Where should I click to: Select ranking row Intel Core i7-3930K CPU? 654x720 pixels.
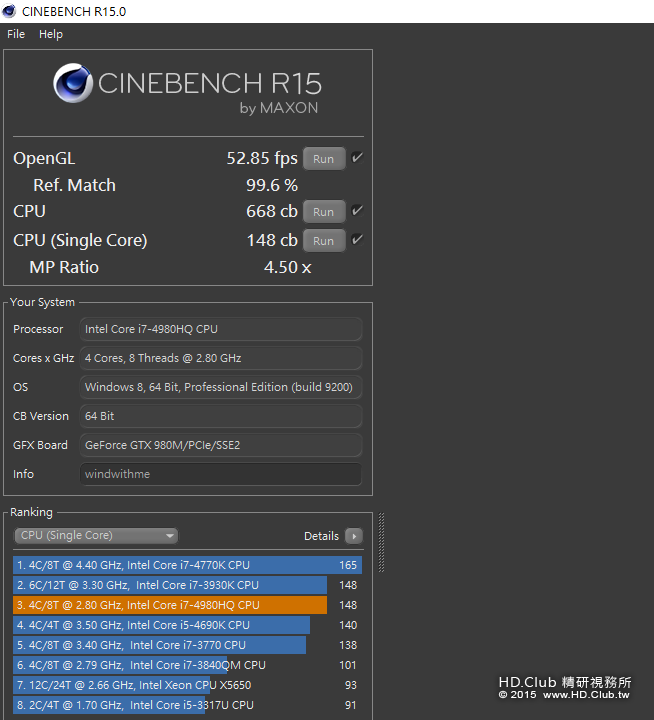187,585
